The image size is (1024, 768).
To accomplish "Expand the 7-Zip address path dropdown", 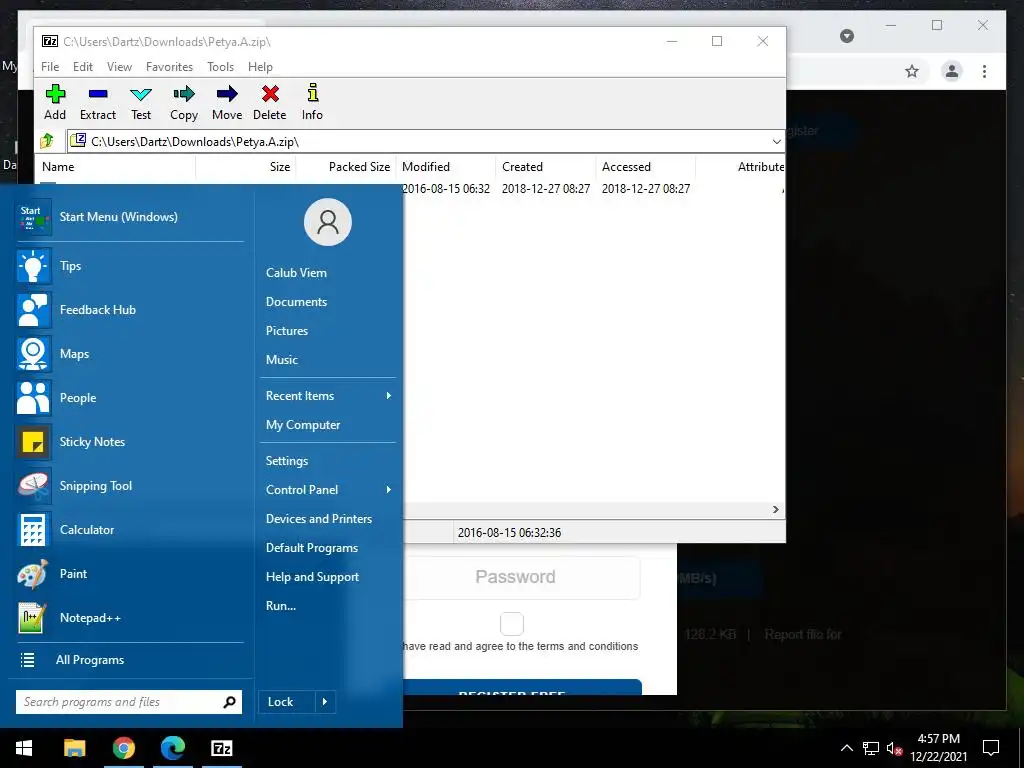I will [776, 142].
